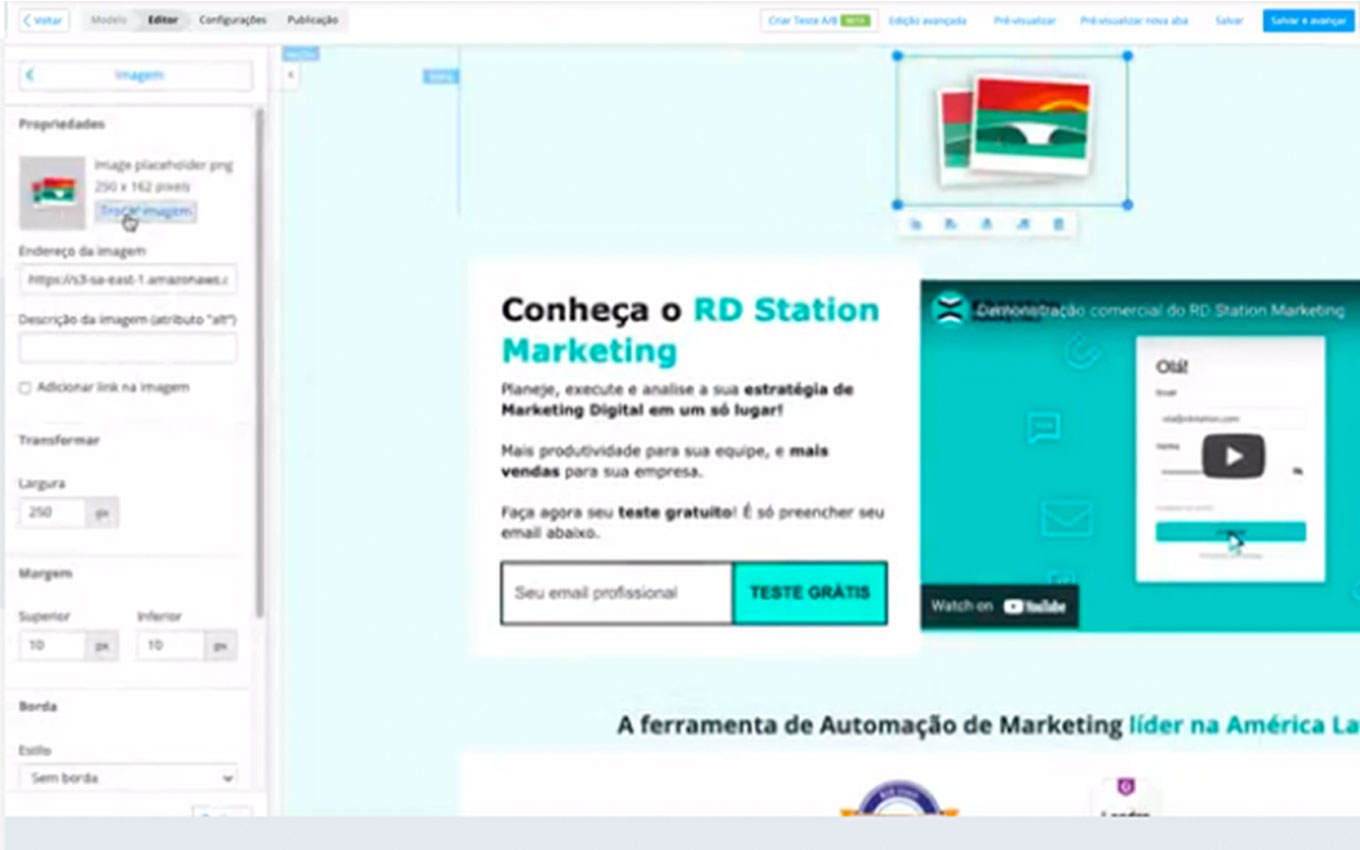
Task: Click Watch on YouTube link
Action: pos(999,606)
